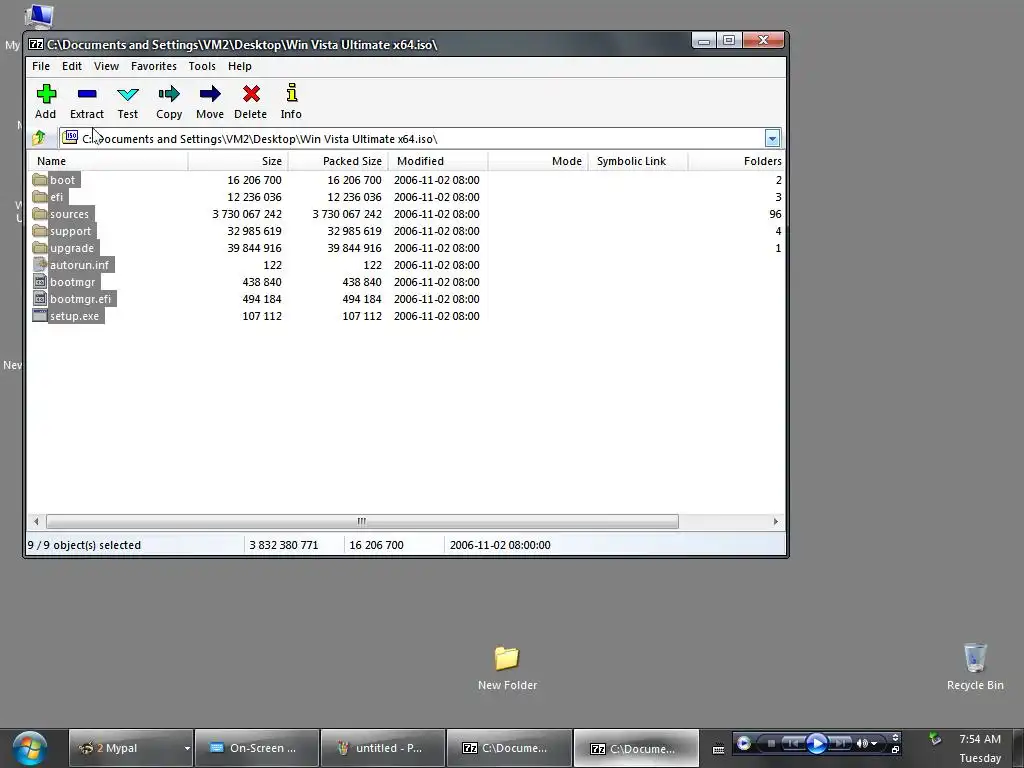Click the Windows Start orb
The height and width of the screenshot is (768, 1024).
[29, 748]
